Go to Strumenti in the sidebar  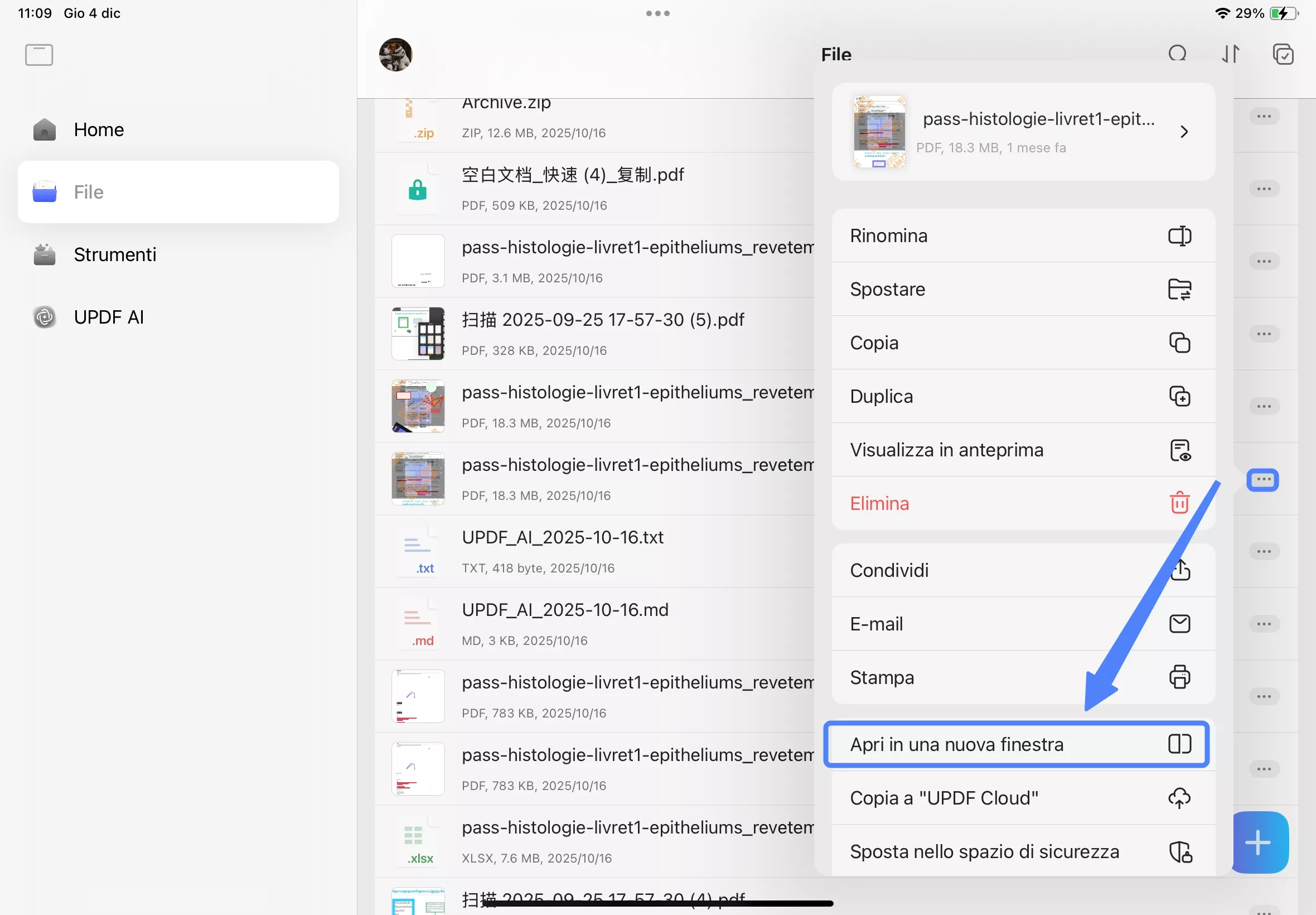coord(114,254)
